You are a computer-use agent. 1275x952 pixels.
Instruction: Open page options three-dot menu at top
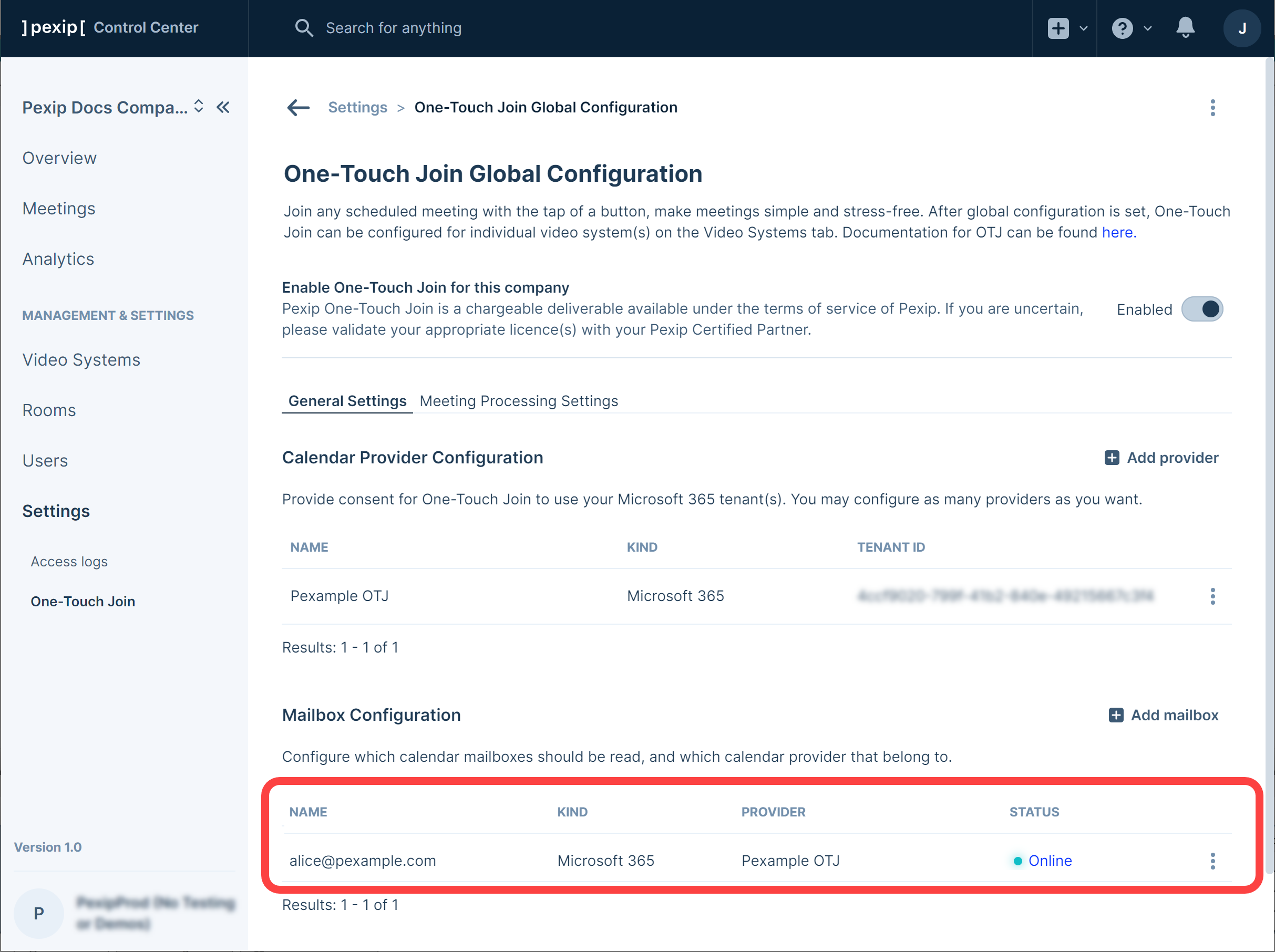1212,108
